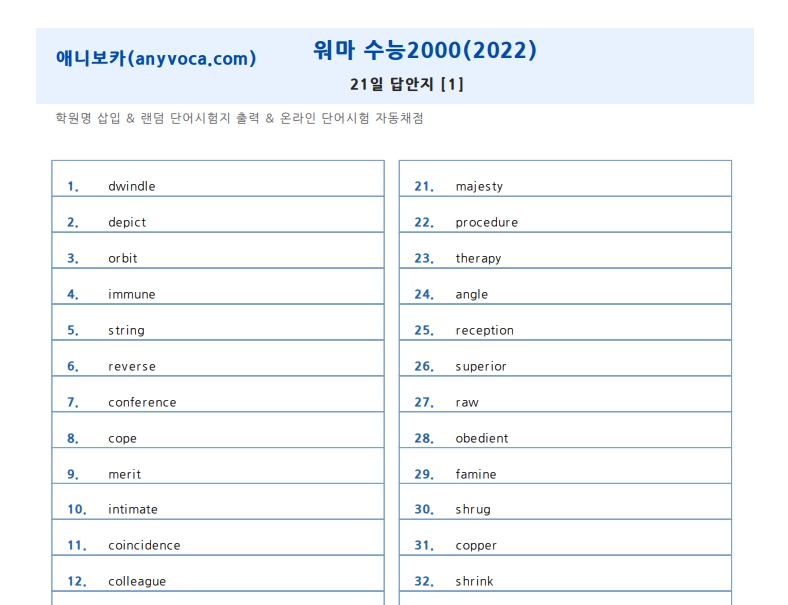Select the word orbit in row 3
This screenshot has width=788, height=605.
(123, 258)
